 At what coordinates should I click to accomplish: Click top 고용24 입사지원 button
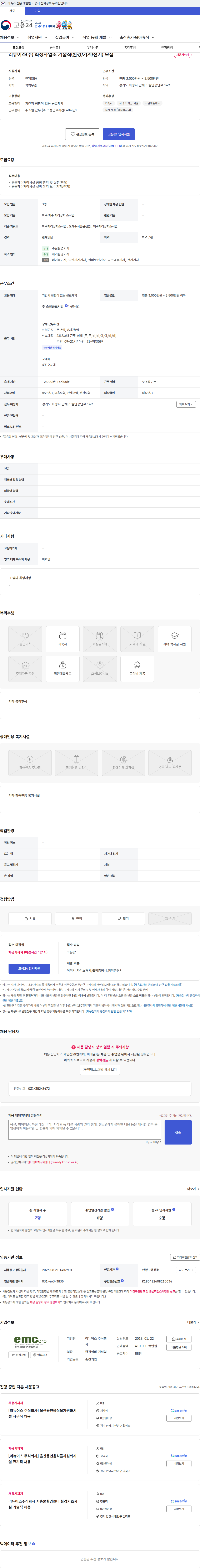119,134
